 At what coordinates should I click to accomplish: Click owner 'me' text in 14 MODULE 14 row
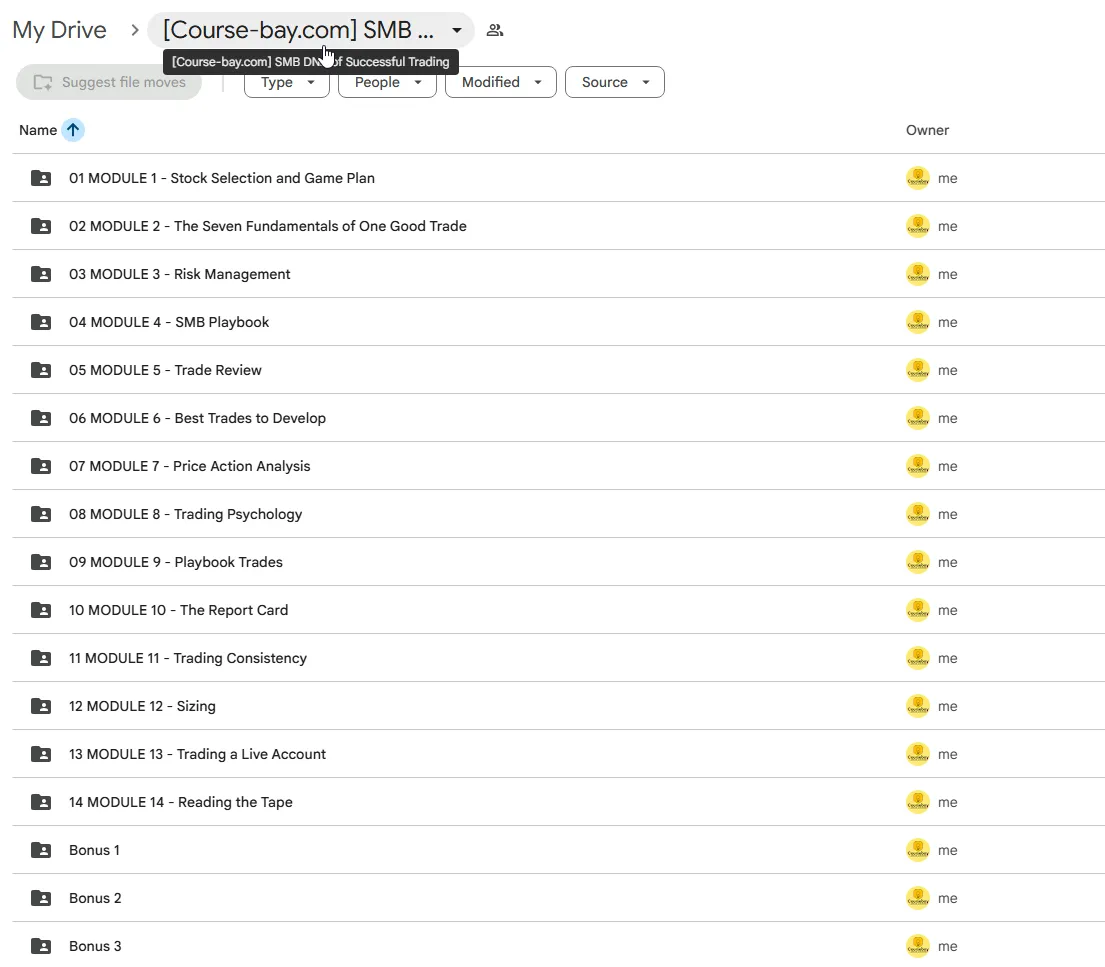point(947,802)
